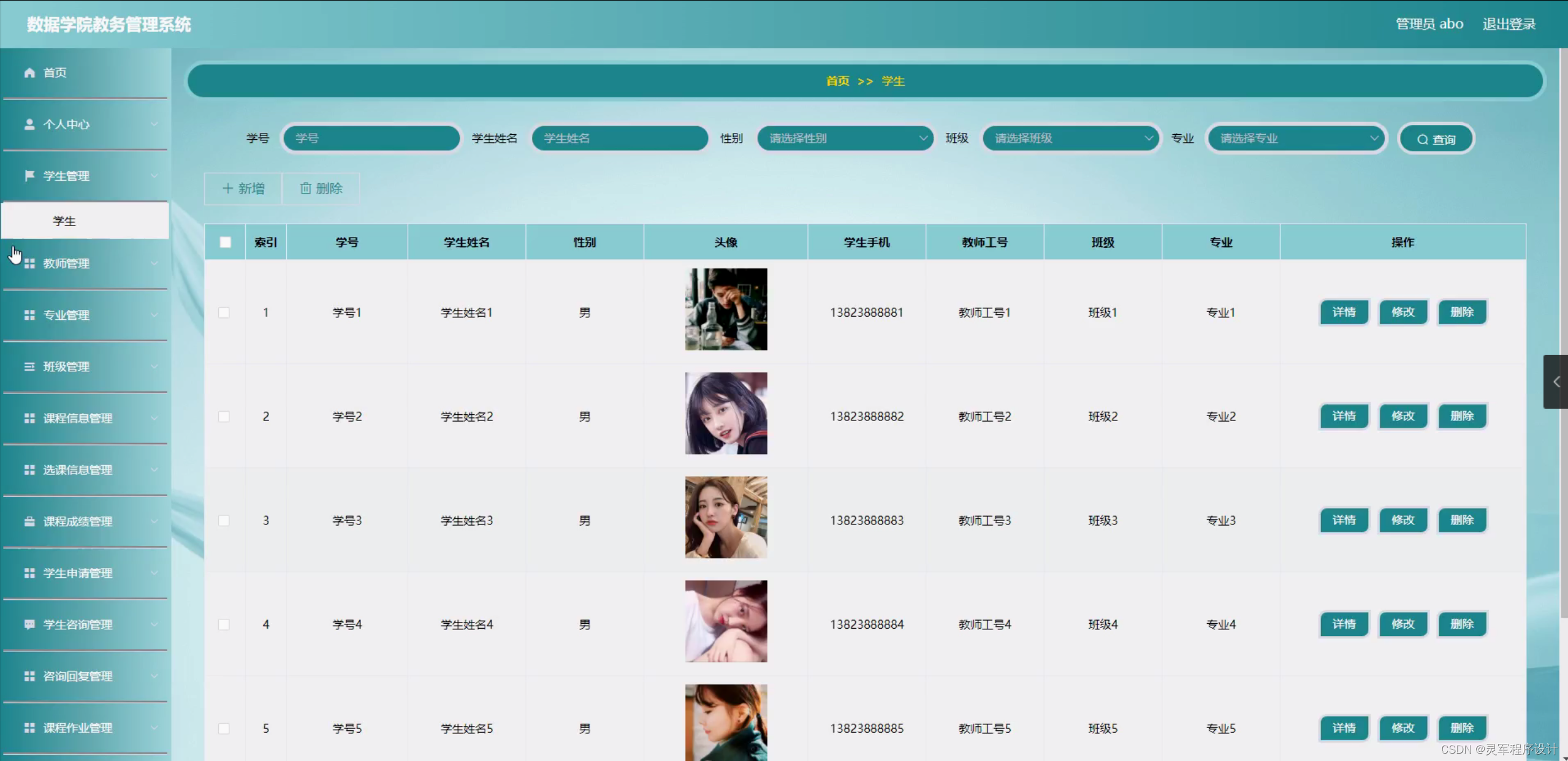The height and width of the screenshot is (761, 1568).
Task: Click the 学生姓名 search input field
Action: (x=619, y=138)
